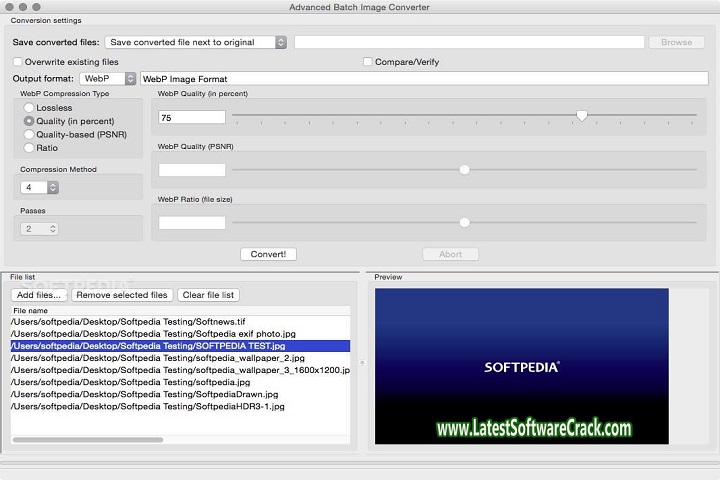Expand the Compression Method dropdown
The width and height of the screenshot is (720, 480).
point(41,187)
